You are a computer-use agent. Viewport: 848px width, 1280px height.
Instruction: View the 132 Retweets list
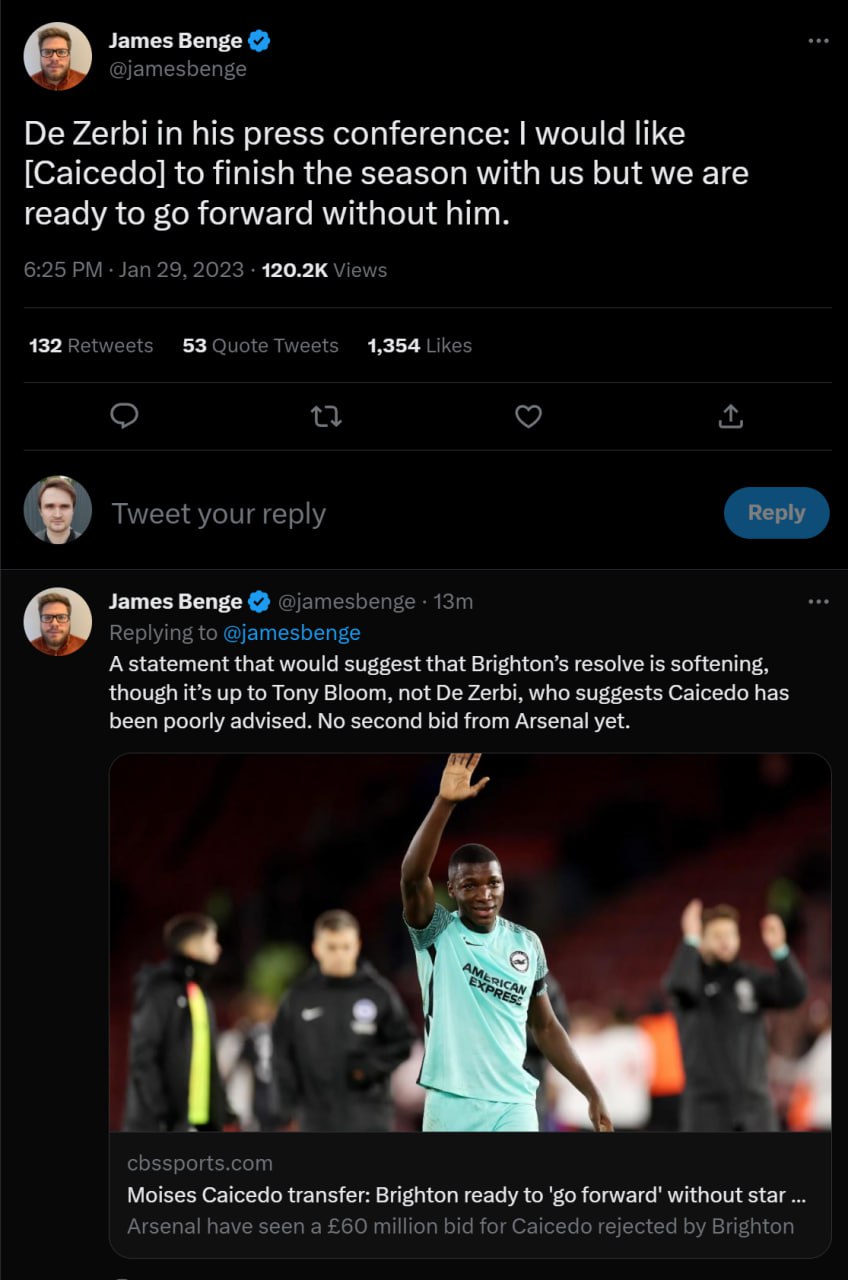[x=91, y=346]
